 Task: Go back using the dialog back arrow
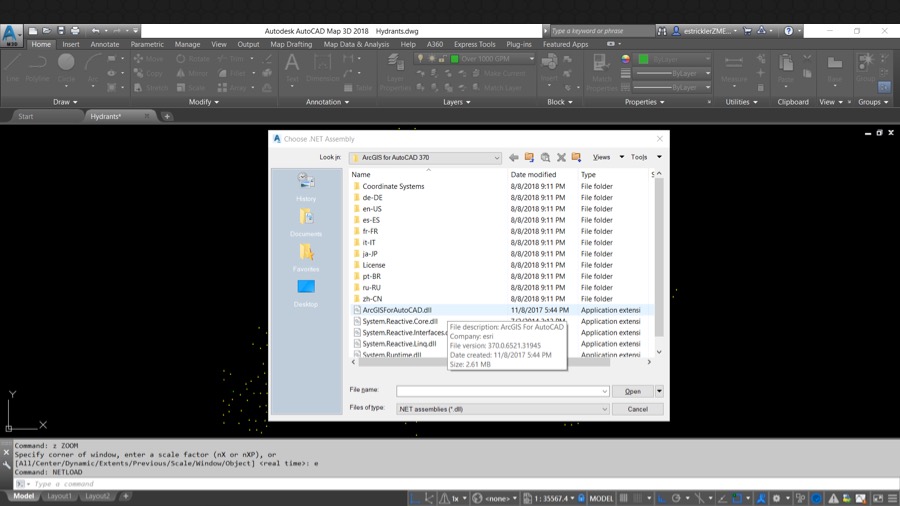[514, 157]
